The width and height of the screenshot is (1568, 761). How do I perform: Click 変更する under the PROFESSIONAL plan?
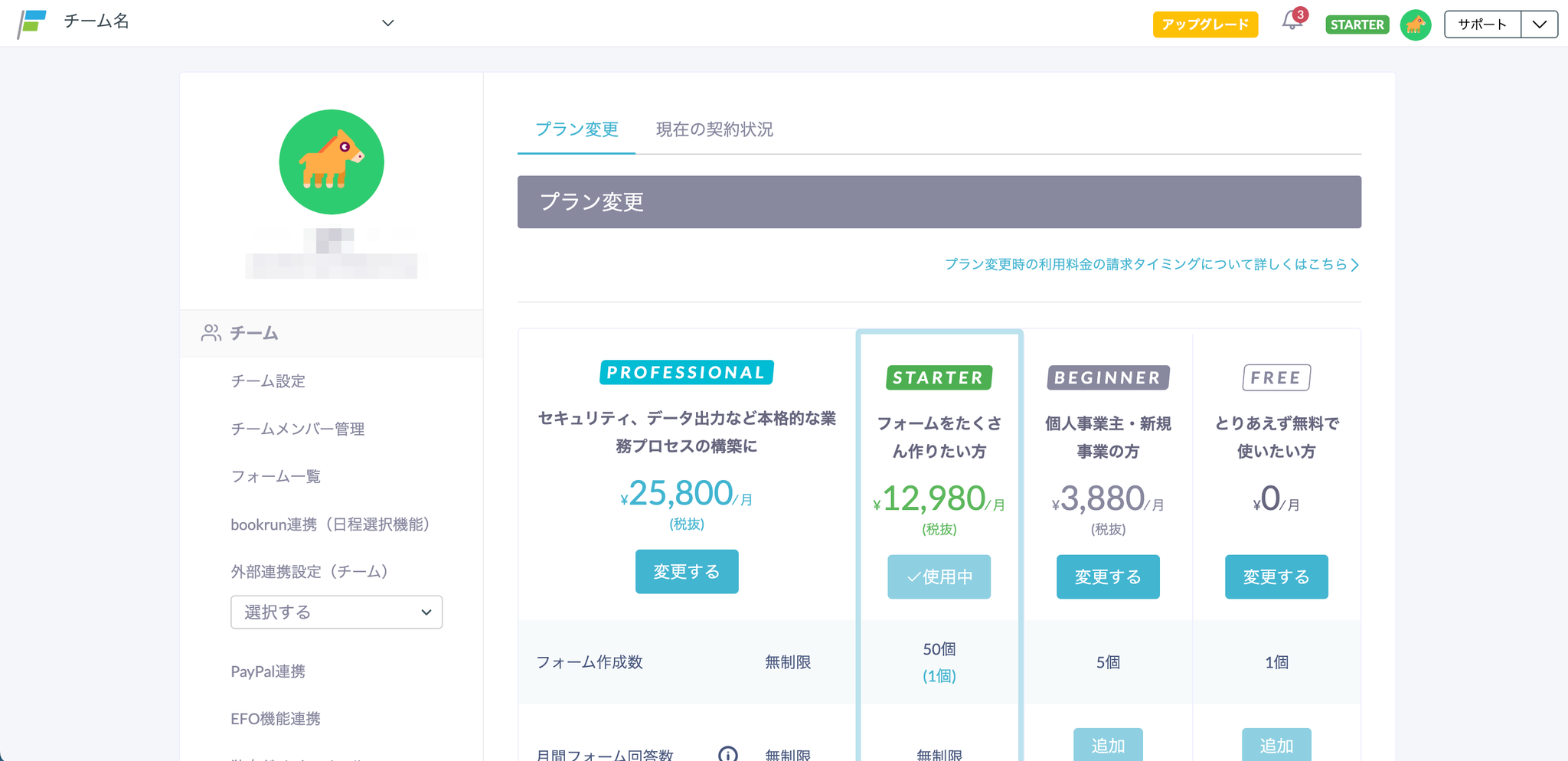point(687,572)
